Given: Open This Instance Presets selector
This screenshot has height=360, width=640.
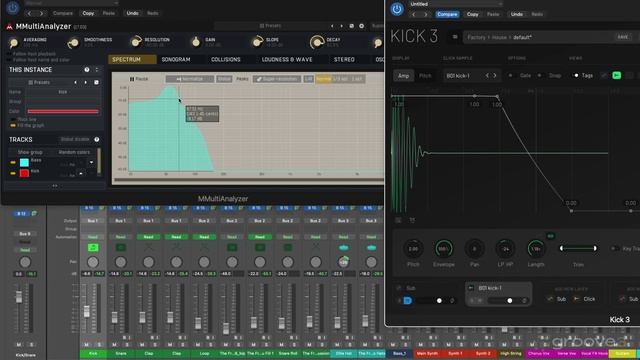Looking at the screenshot, I should tap(40, 82).
